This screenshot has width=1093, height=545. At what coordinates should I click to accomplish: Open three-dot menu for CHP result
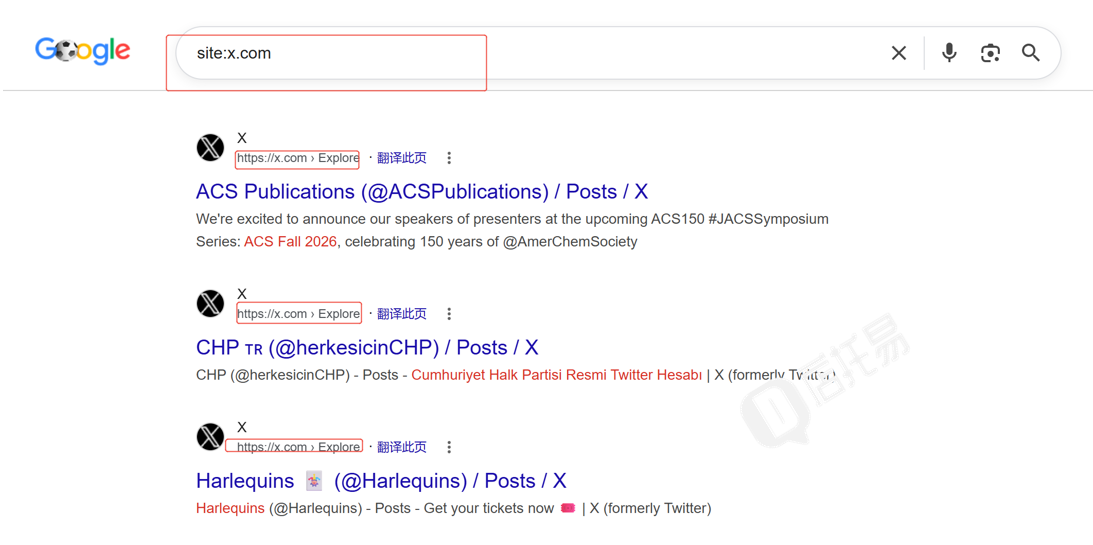click(449, 314)
